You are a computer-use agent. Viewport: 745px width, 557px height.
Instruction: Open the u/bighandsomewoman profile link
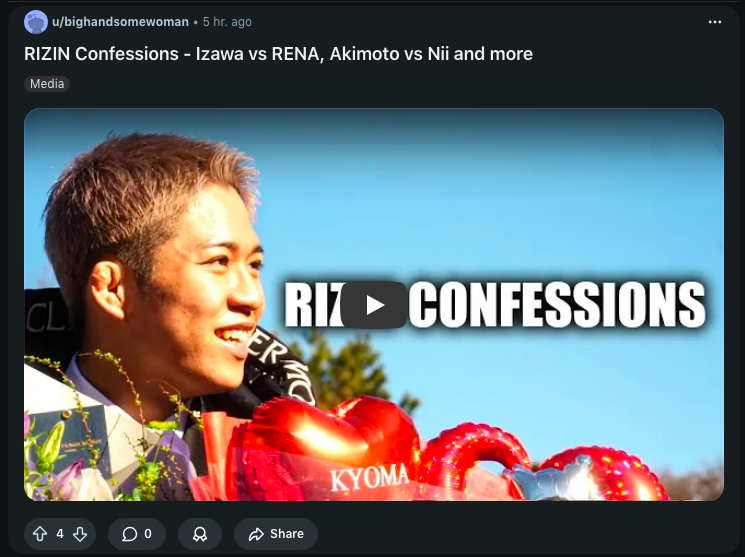coord(120,22)
